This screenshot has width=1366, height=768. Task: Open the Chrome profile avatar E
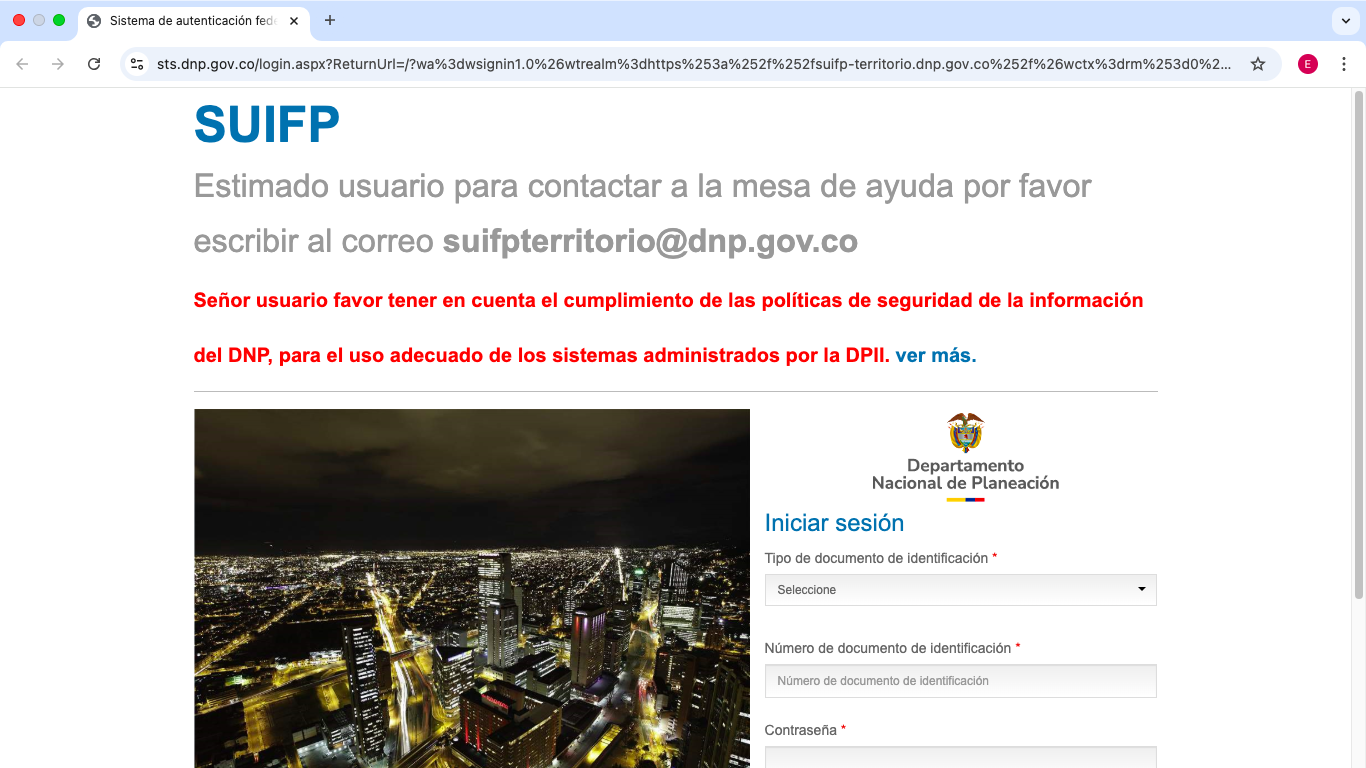(x=1308, y=64)
